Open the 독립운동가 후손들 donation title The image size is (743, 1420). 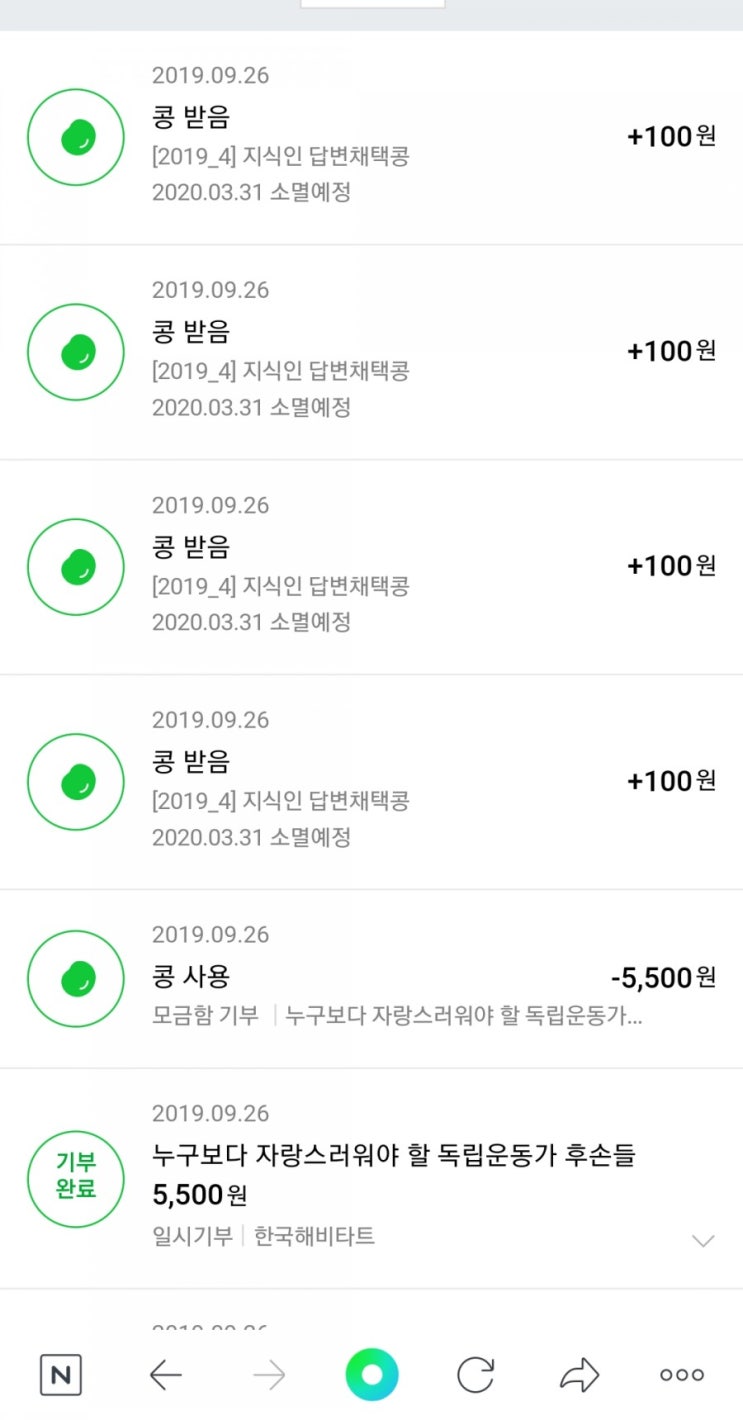coord(394,1156)
